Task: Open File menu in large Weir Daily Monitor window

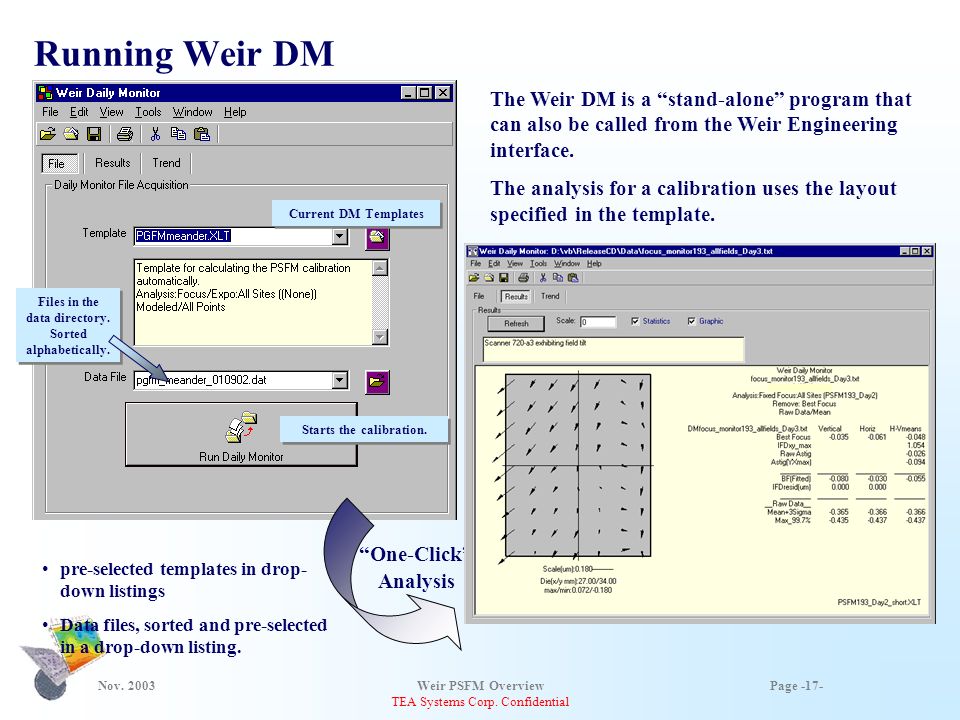Action: 50,112
